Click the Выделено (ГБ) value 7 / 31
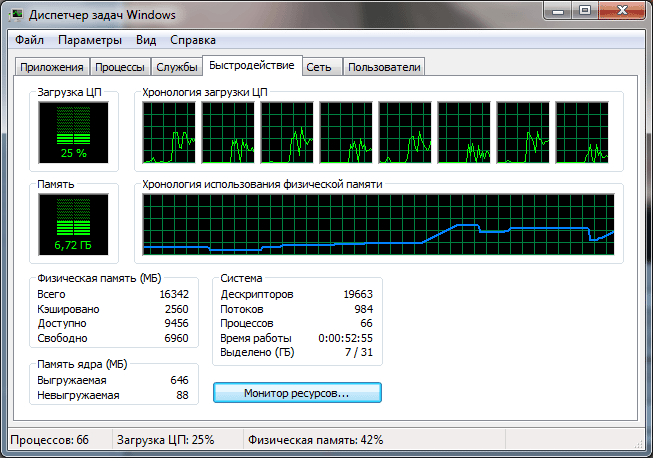The image size is (653, 458). pyautogui.click(x=359, y=352)
